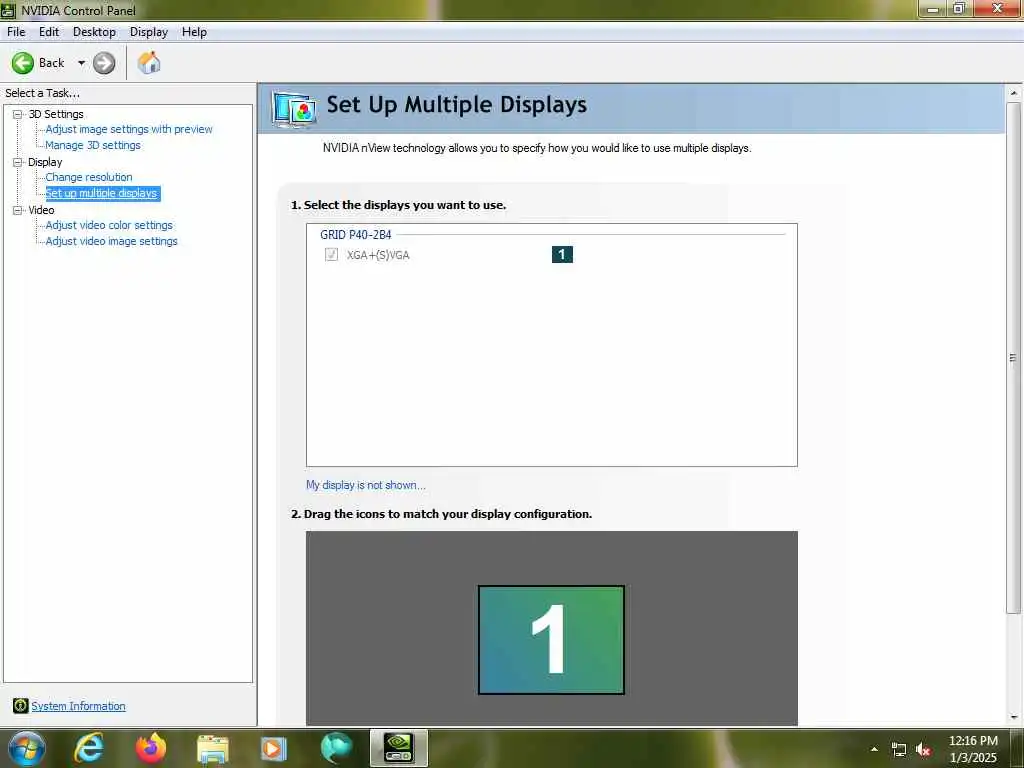Click the muted volume tray icon

point(923,750)
